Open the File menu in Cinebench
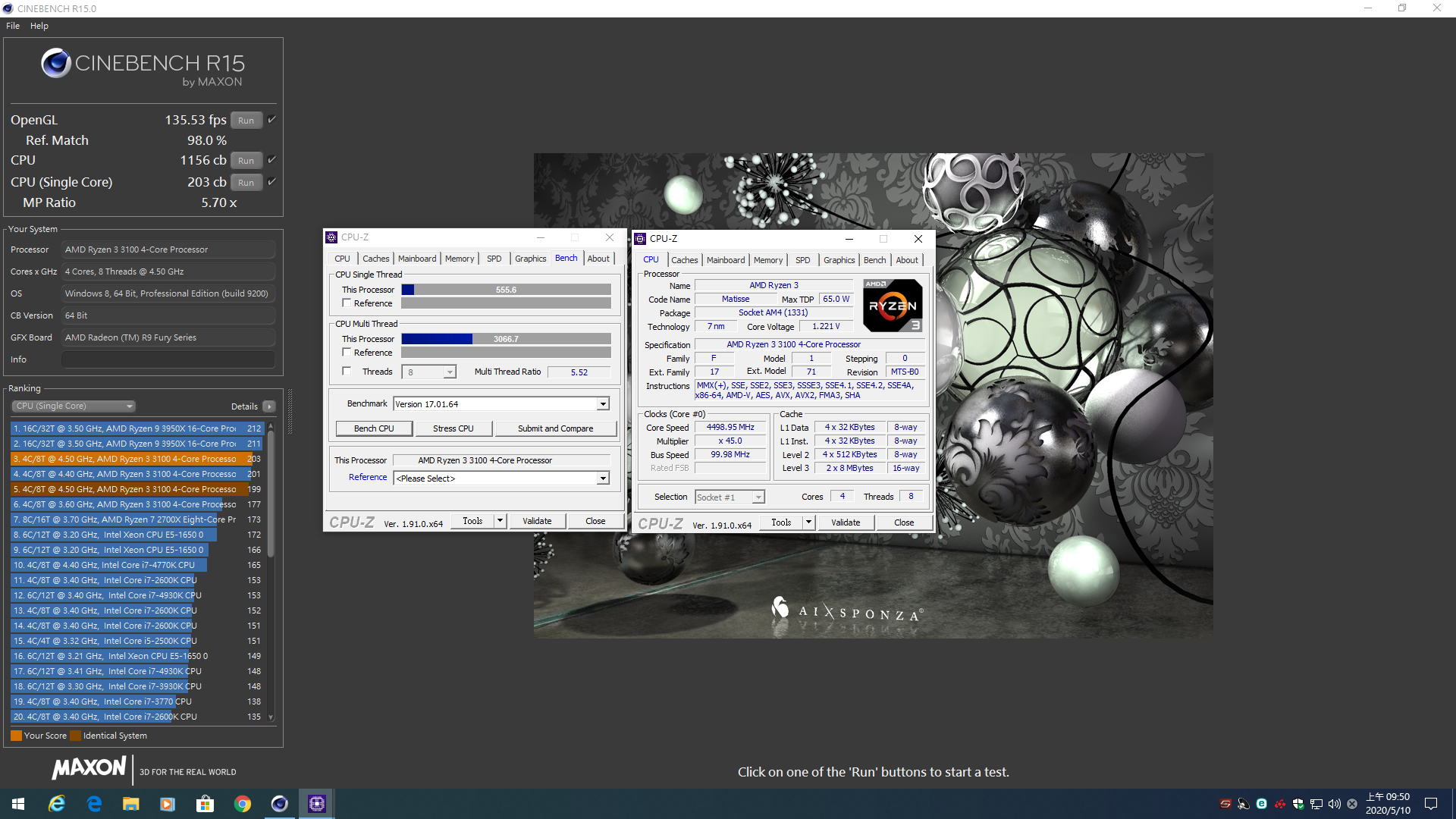The width and height of the screenshot is (1456, 819). pos(13,26)
